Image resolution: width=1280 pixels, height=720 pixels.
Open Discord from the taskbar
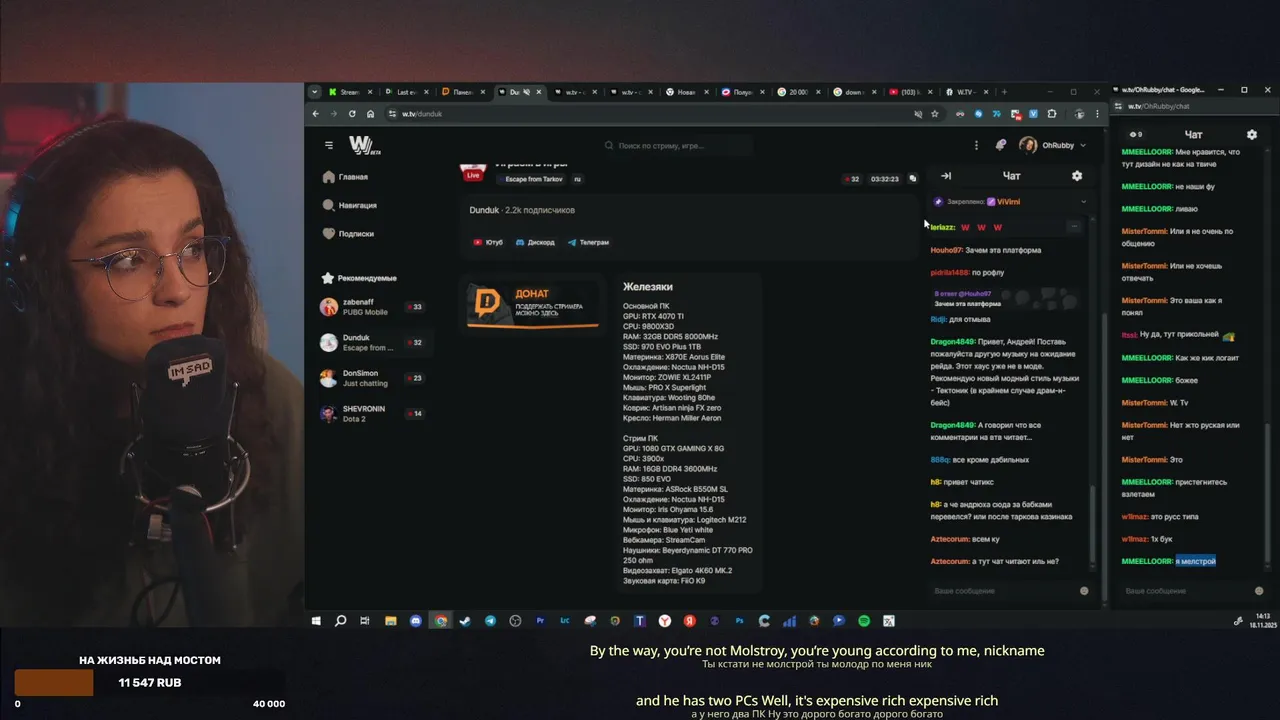click(416, 621)
